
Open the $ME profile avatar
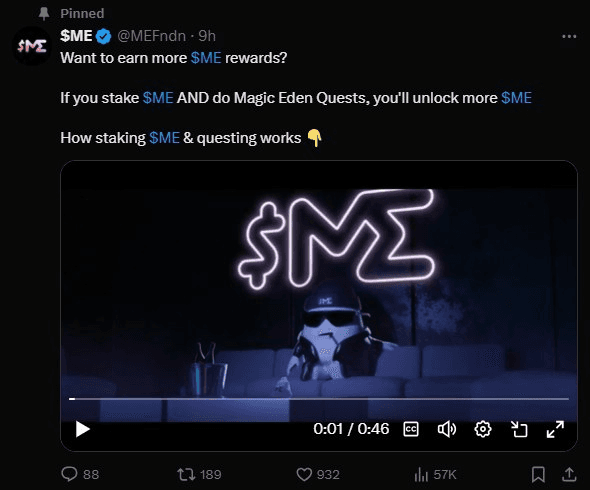(x=32, y=46)
